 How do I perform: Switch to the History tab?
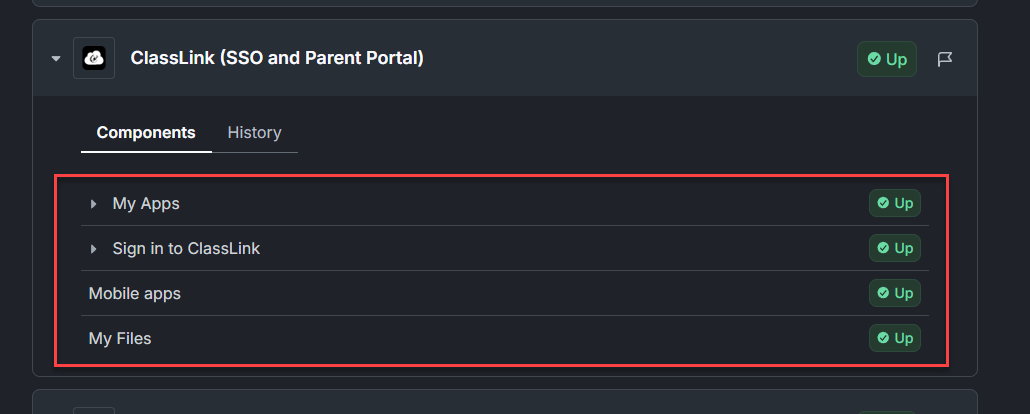[254, 132]
